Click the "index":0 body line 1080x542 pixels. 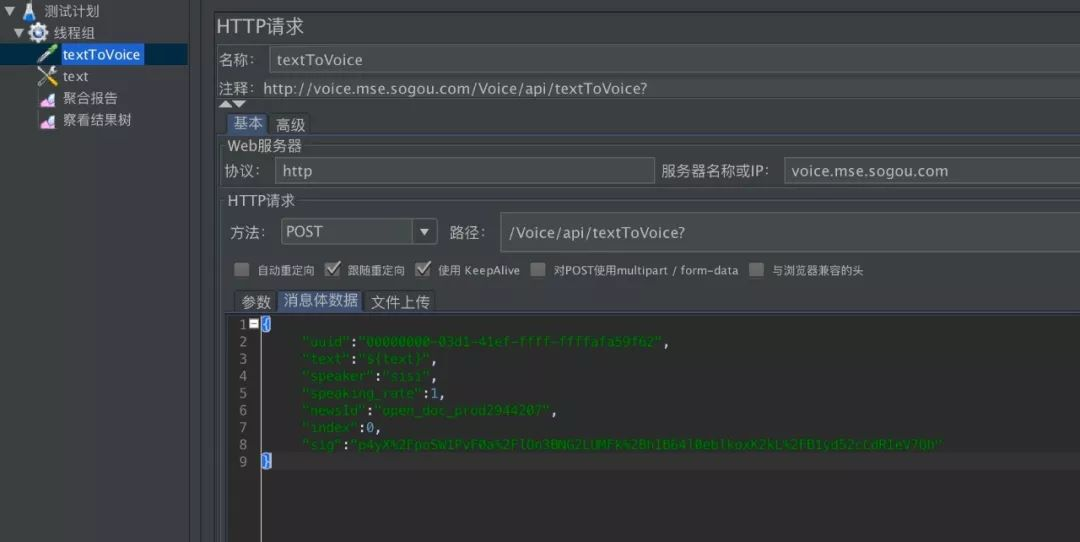point(342,428)
